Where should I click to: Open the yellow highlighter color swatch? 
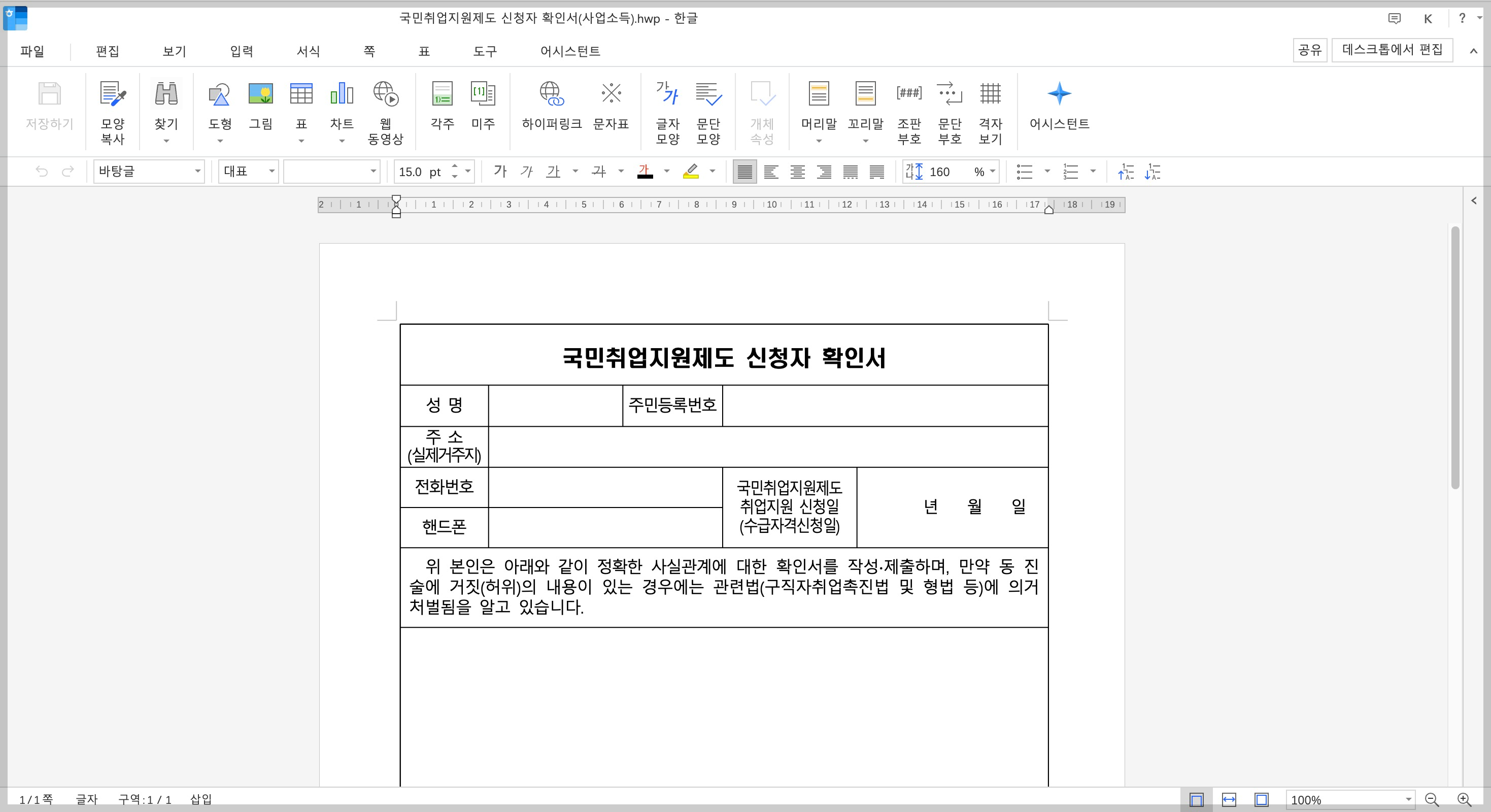tap(691, 172)
